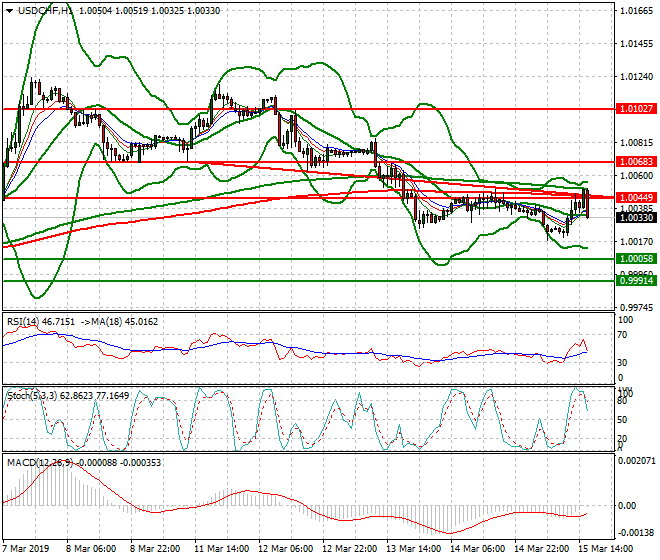
Task: Click the 8 Mar 22:00 time label
Action: coord(155,549)
